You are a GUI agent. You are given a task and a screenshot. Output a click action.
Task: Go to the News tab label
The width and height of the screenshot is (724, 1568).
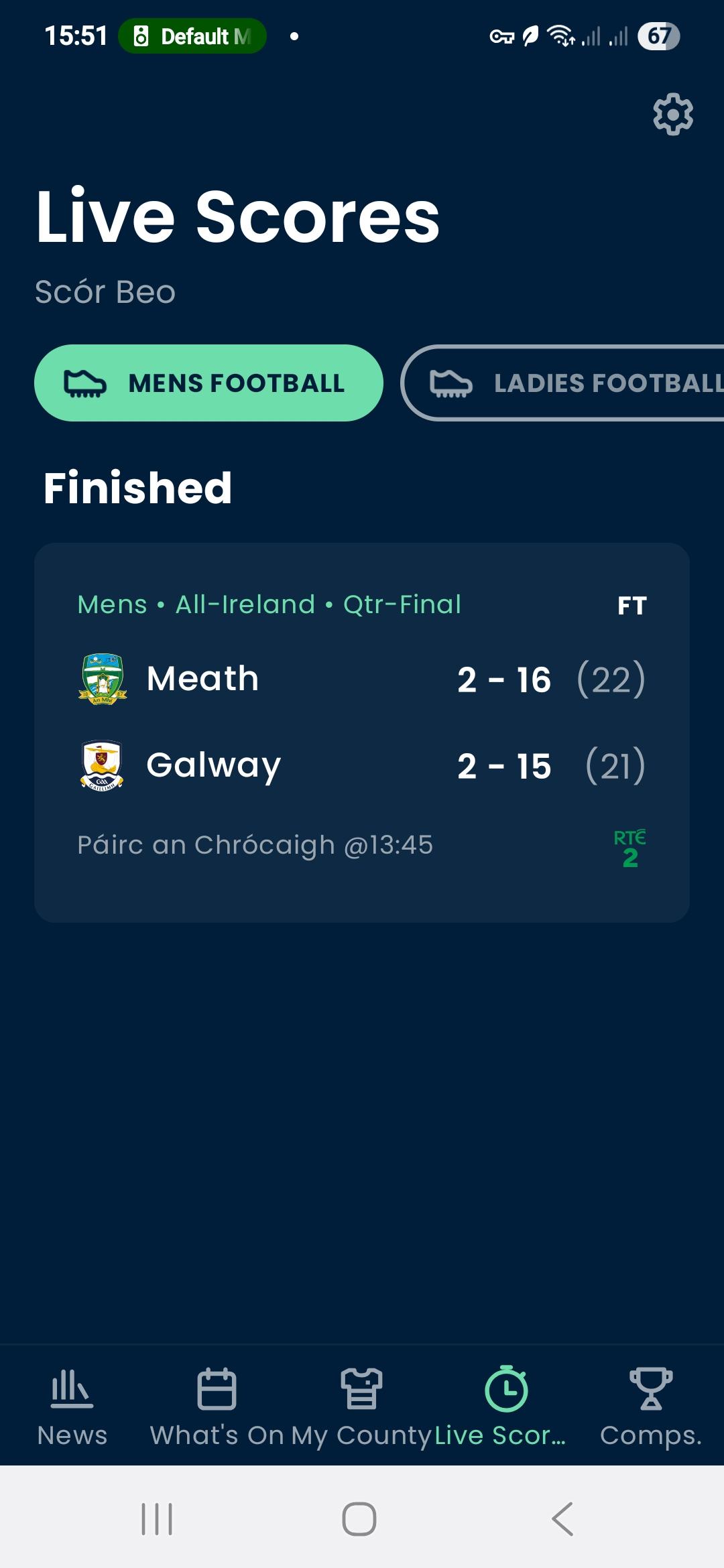72,1435
